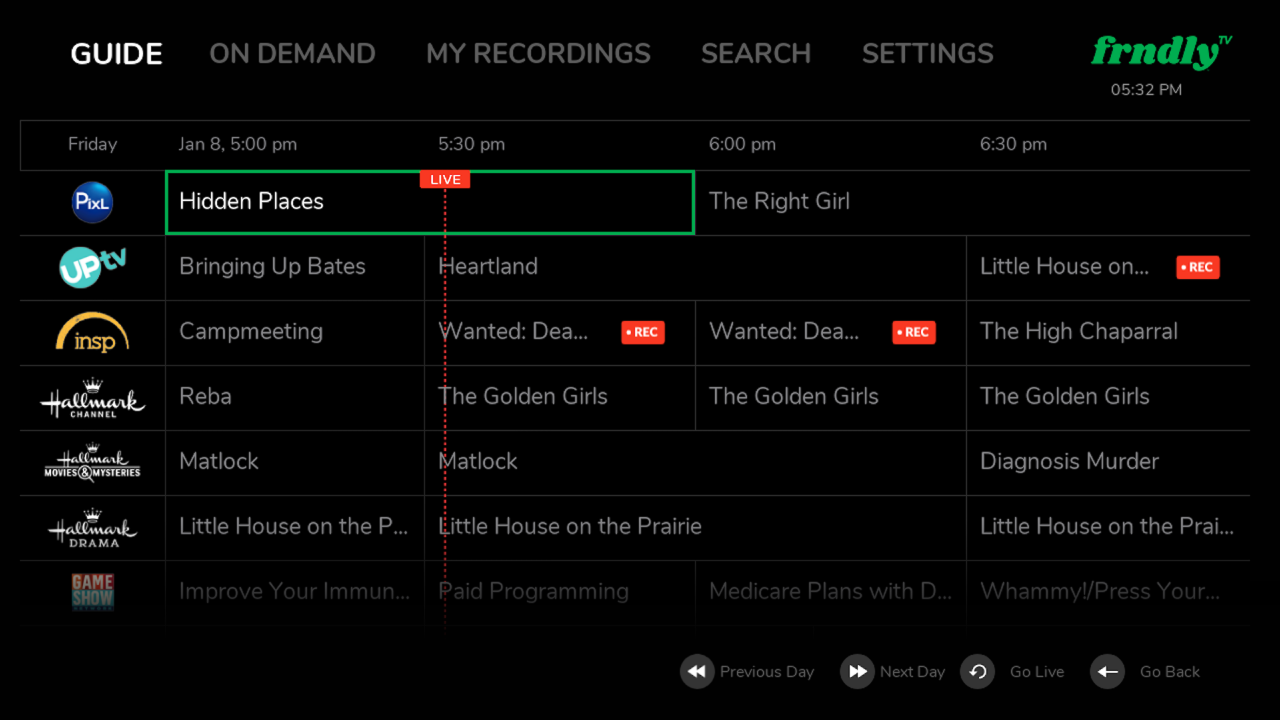Click the Previous Day label
The width and height of the screenshot is (1280, 720).
[767, 672]
